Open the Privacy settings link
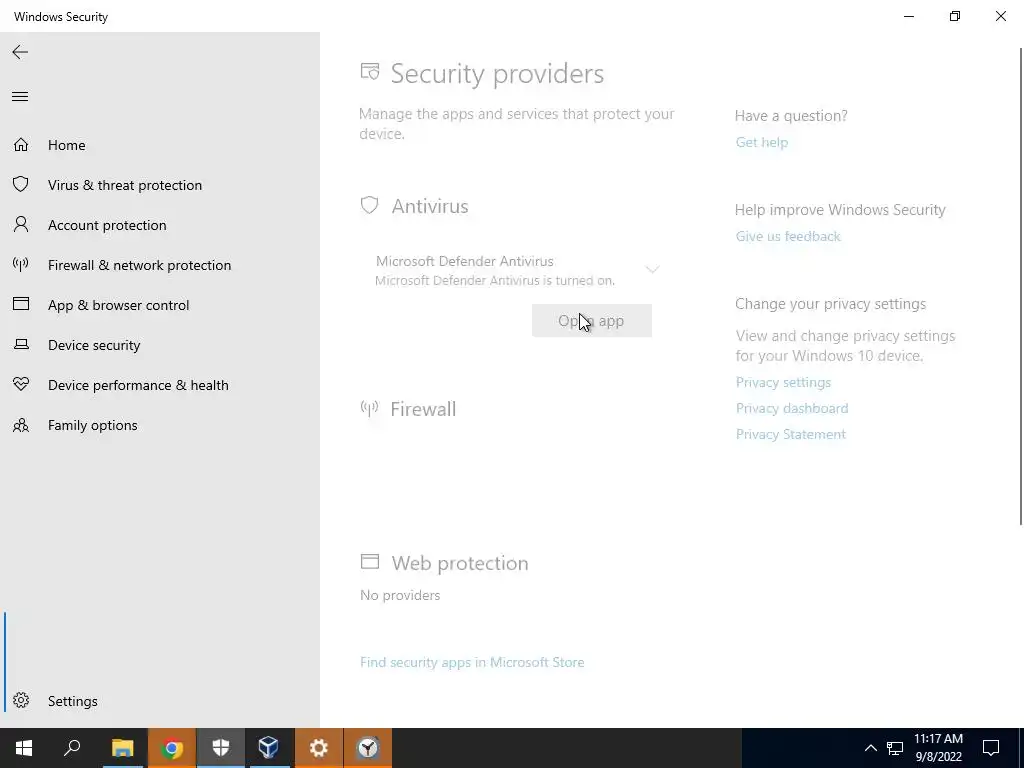 (783, 382)
